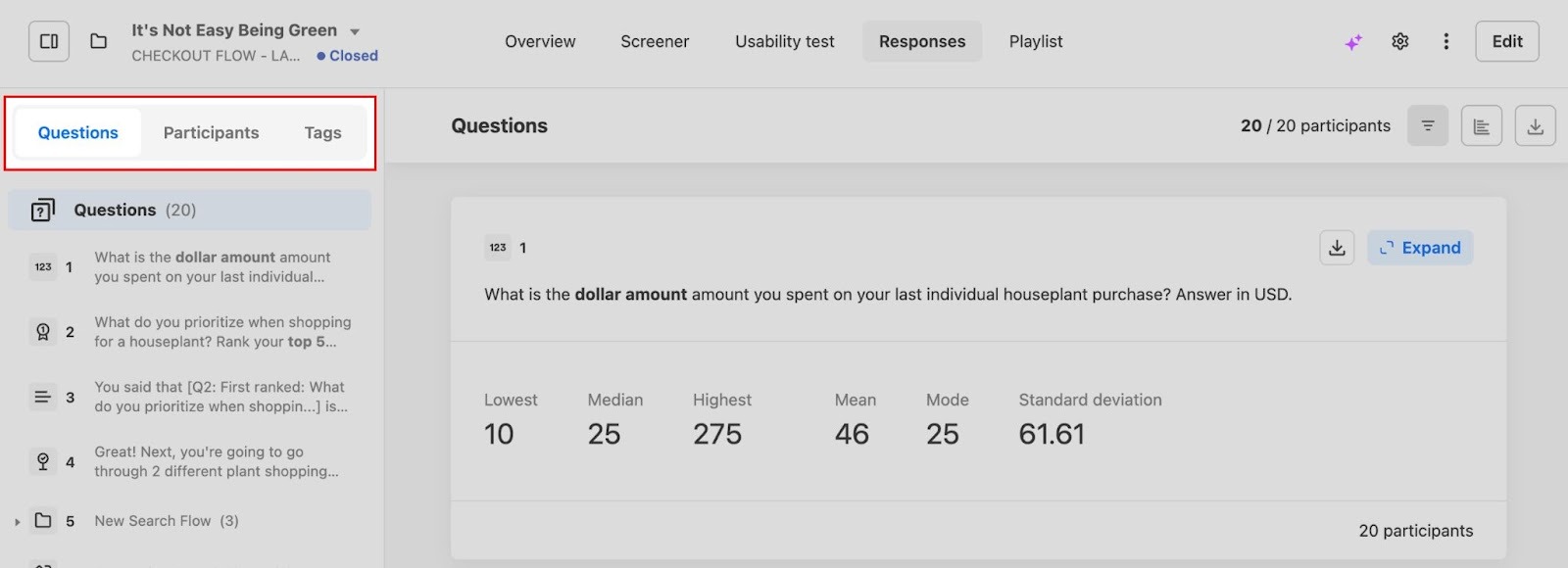Viewport: 1568px width, 568px height.
Task: Click the Edit button
Action: (x=1506, y=41)
